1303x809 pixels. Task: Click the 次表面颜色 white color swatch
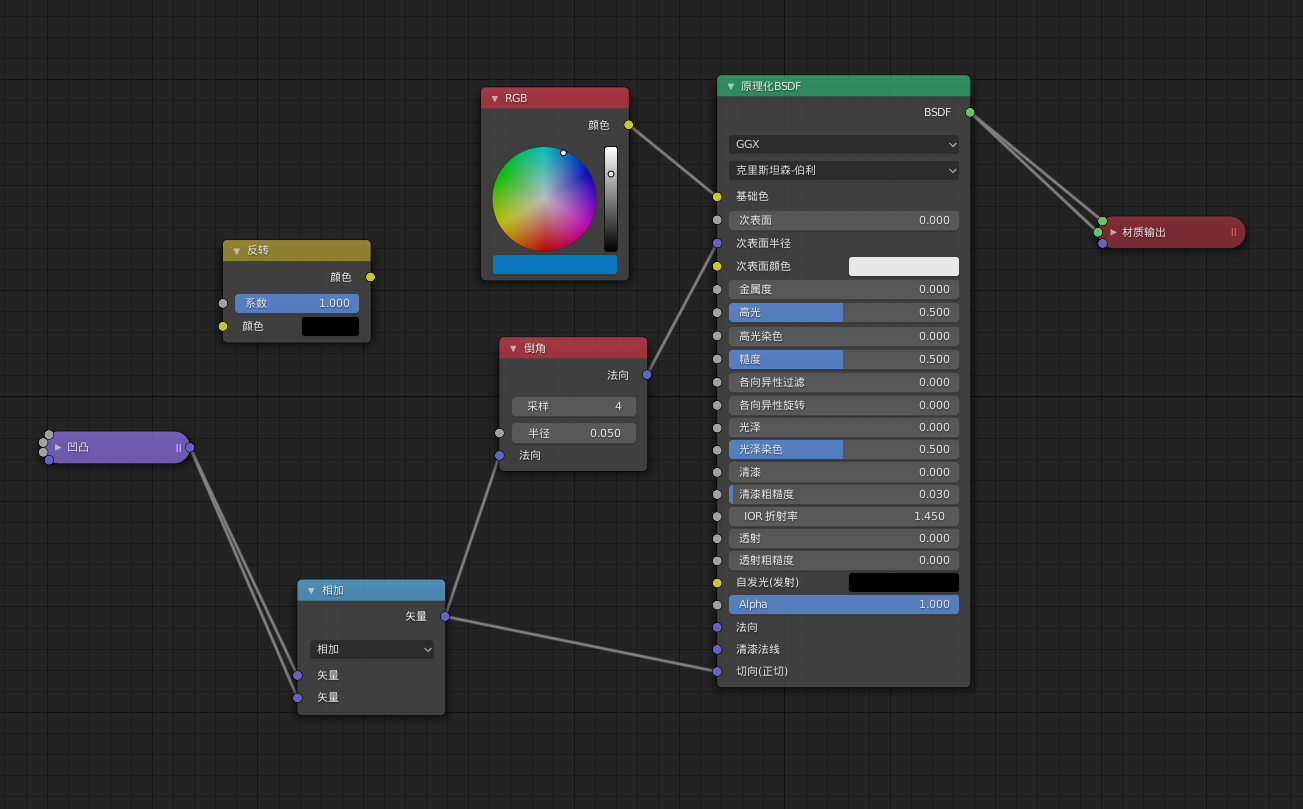coord(903,266)
